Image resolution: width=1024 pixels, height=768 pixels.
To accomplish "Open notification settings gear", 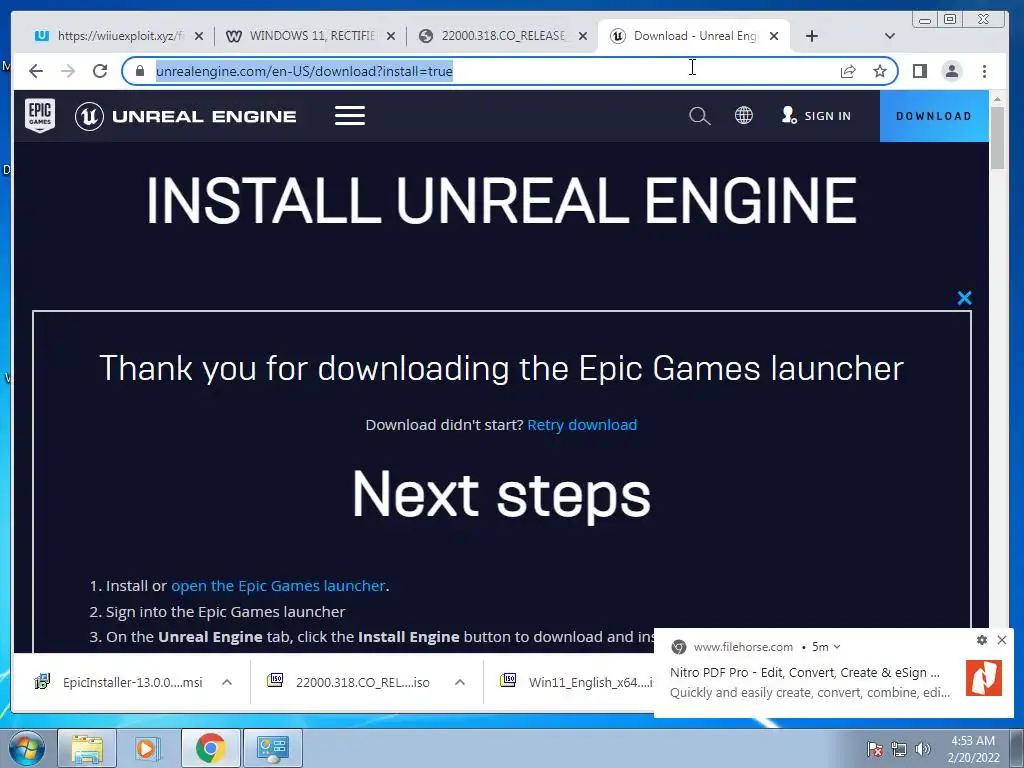I will pyautogui.click(x=982, y=640).
